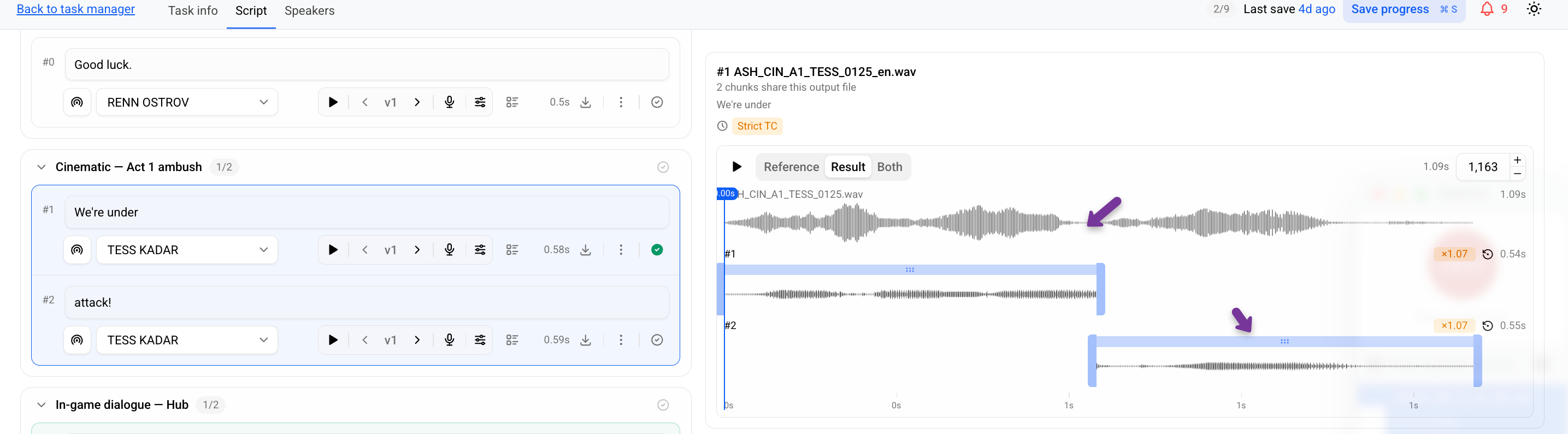Open speaker dropdown for 'attack!' line
1568x434 pixels.
point(187,339)
